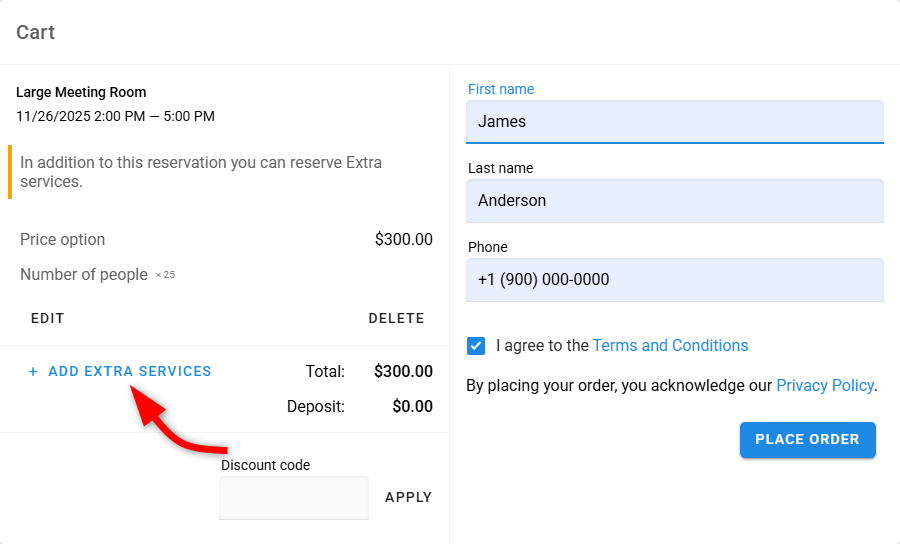Focus the First name field
The width and height of the screenshot is (900, 544).
[674, 122]
